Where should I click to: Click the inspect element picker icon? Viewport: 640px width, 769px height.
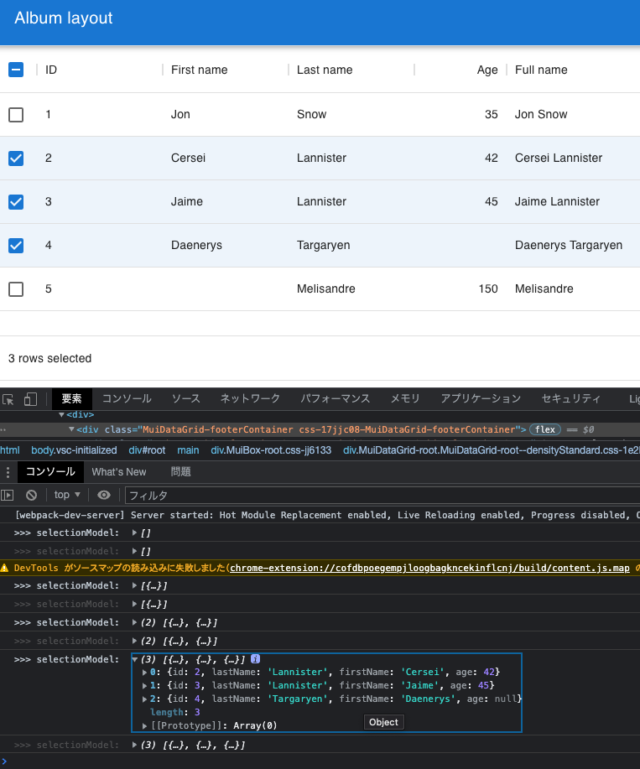pyautogui.click(x=9, y=398)
